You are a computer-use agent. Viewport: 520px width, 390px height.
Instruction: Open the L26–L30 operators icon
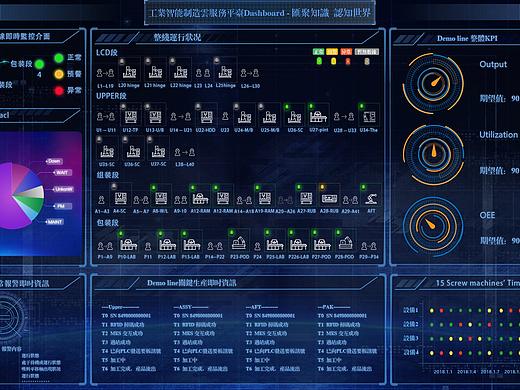tap(250, 73)
